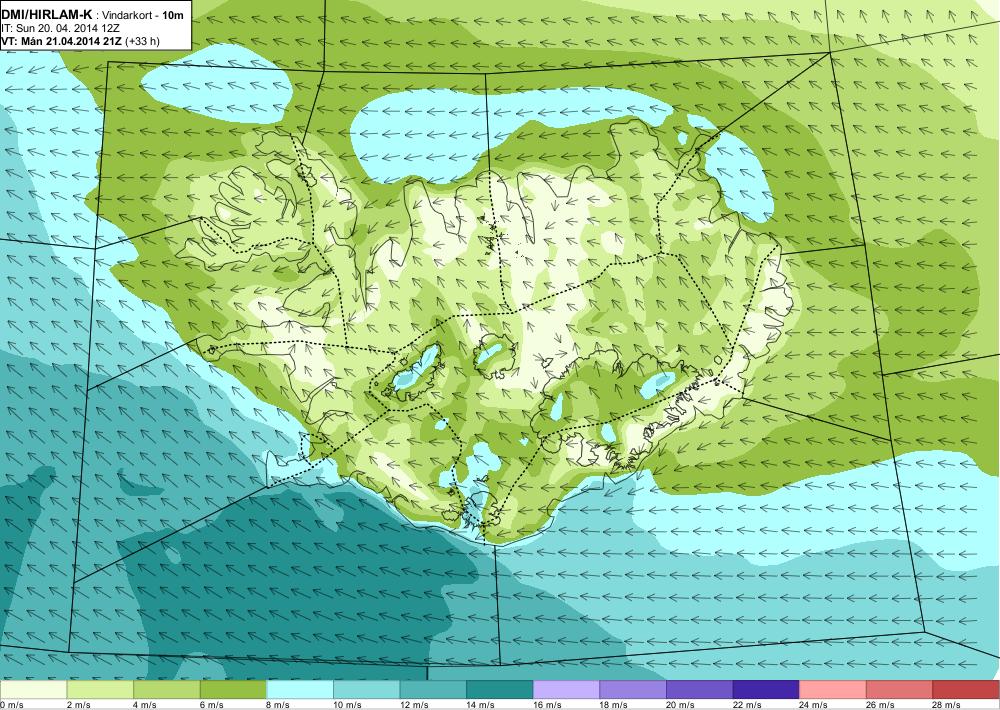
Task: Select the light green 2–4 m/s legend swatch
Action: (99, 690)
